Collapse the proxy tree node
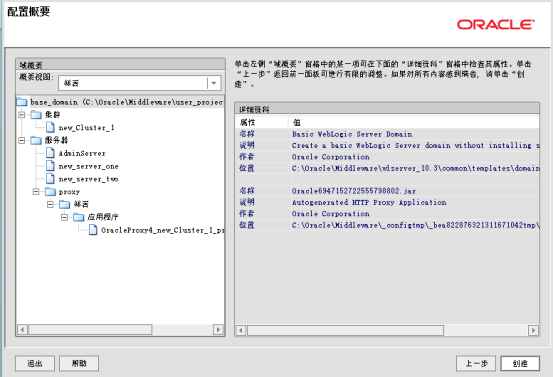Image resolution: width=553 pixels, height=377 pixels. click(36, 191)
